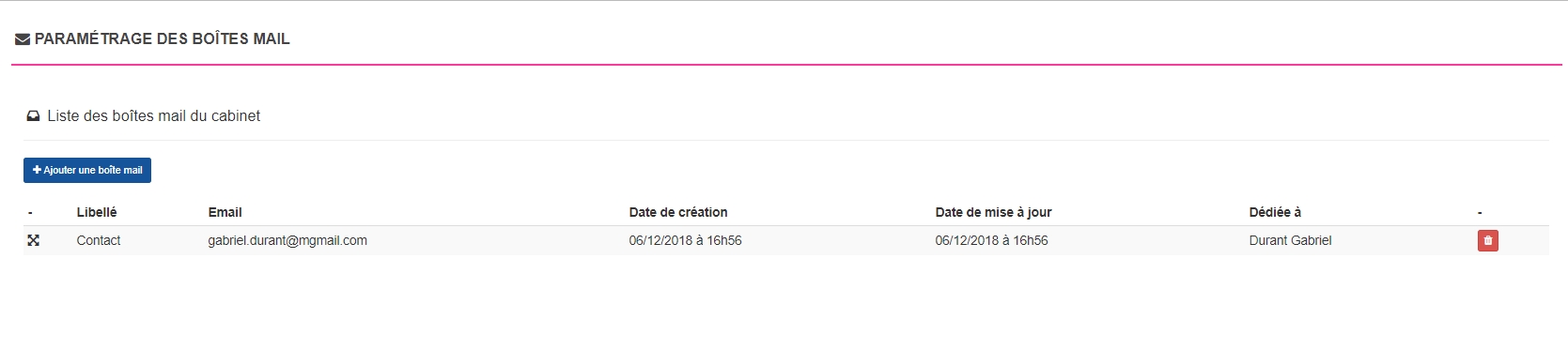The width and height of the screenshot is (1568, 350).
Task: Click the Date de mise à jour header
Action: (993, 212)
